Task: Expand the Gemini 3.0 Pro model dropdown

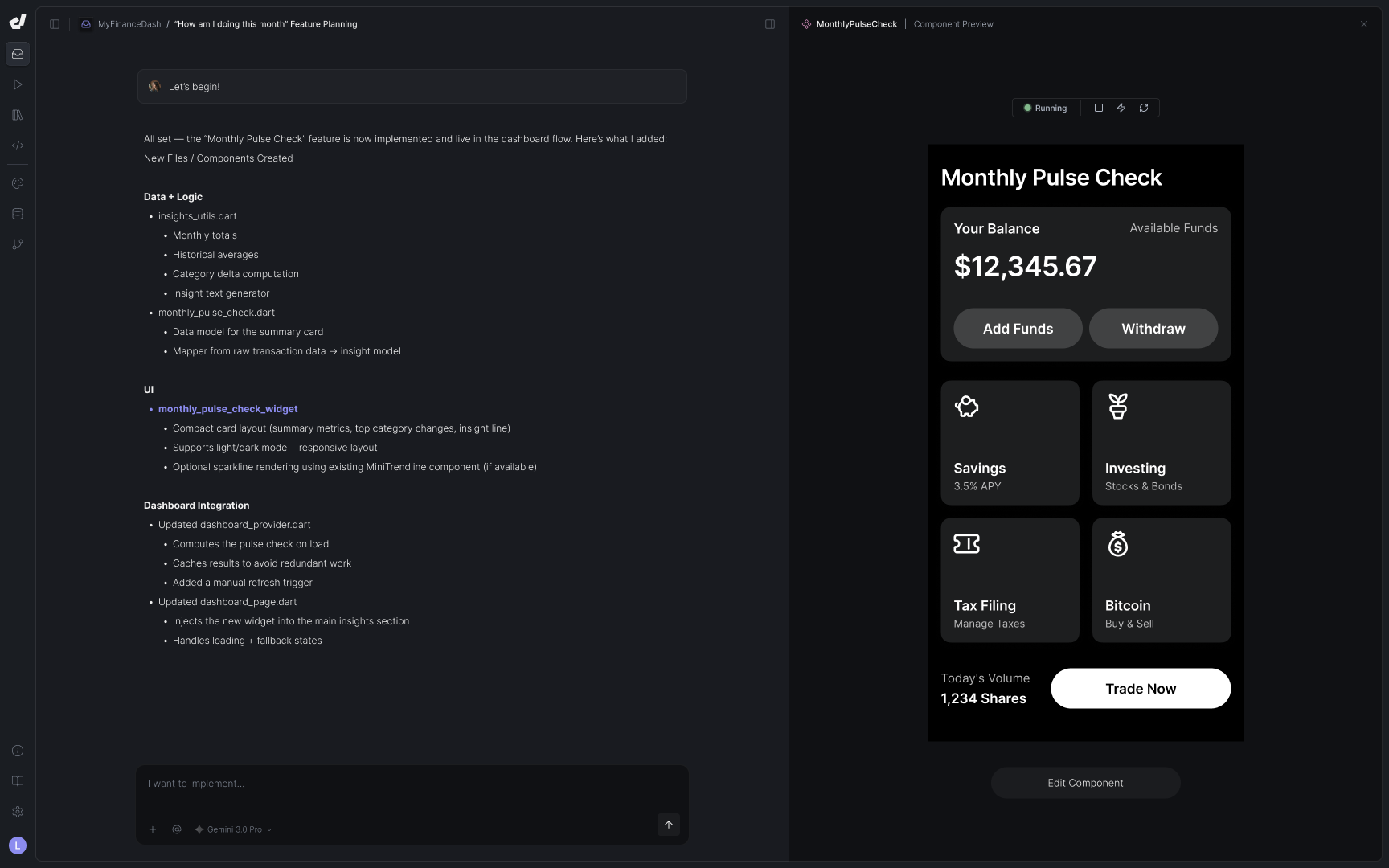Action: point(233,829)
